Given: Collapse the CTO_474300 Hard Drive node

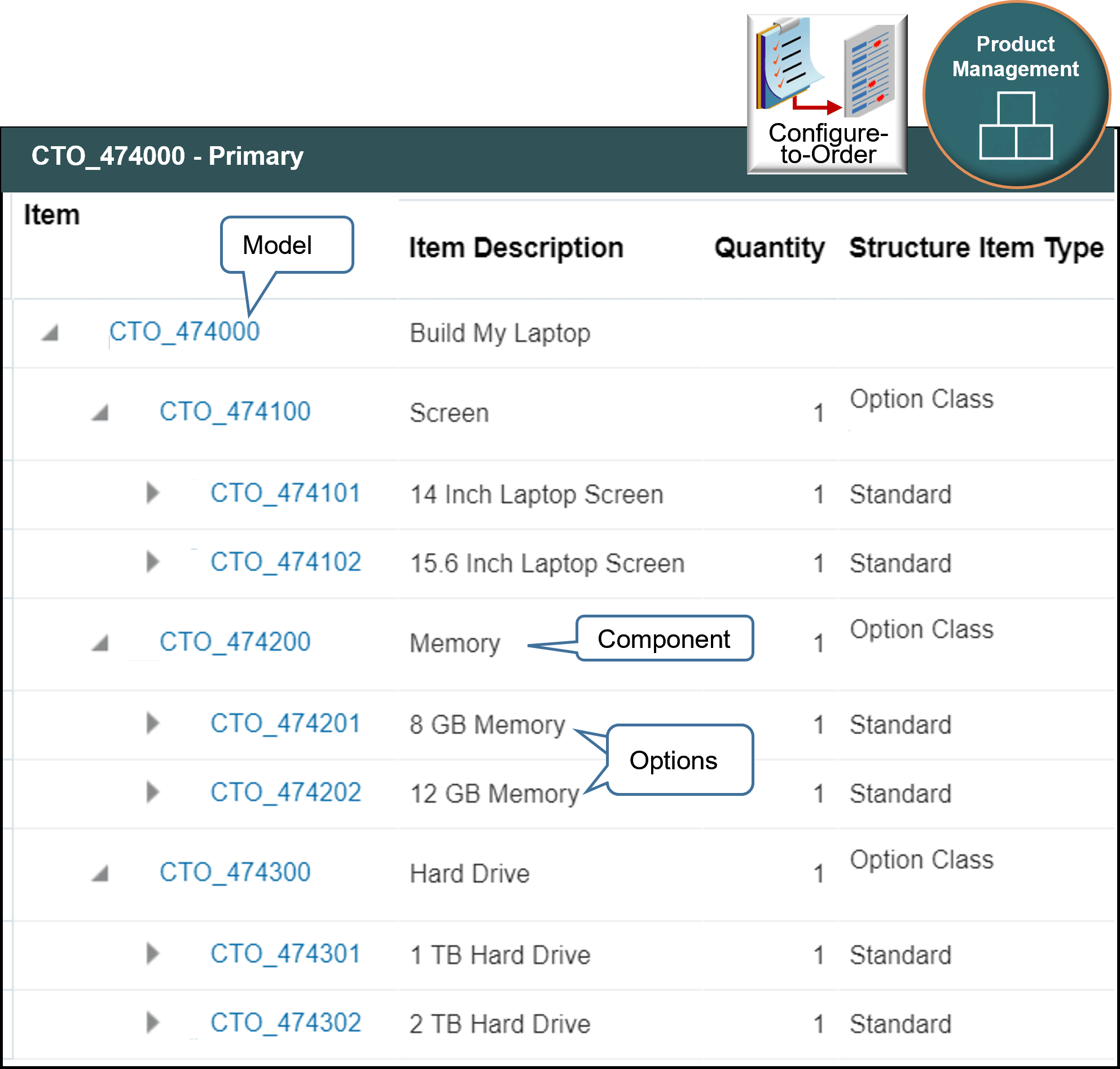Looking at the screenshot, I should (100, 874).
